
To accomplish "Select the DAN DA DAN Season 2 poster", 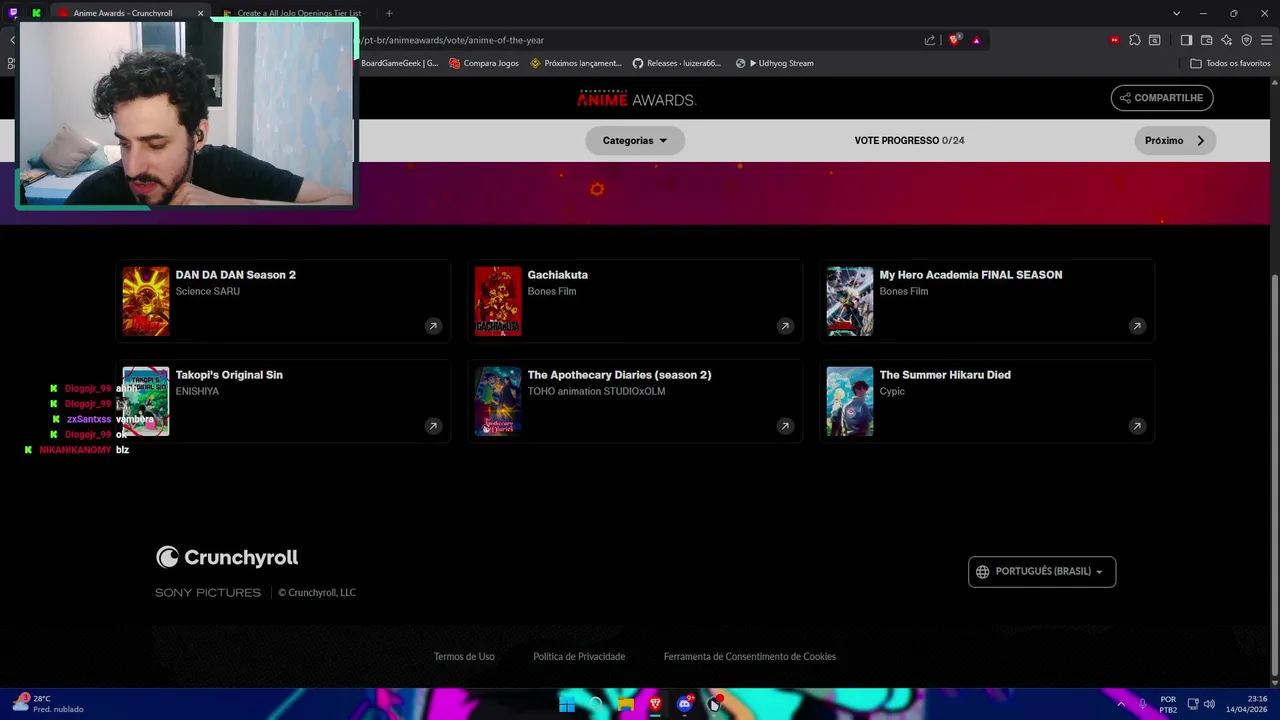I will tap(146, 301).
